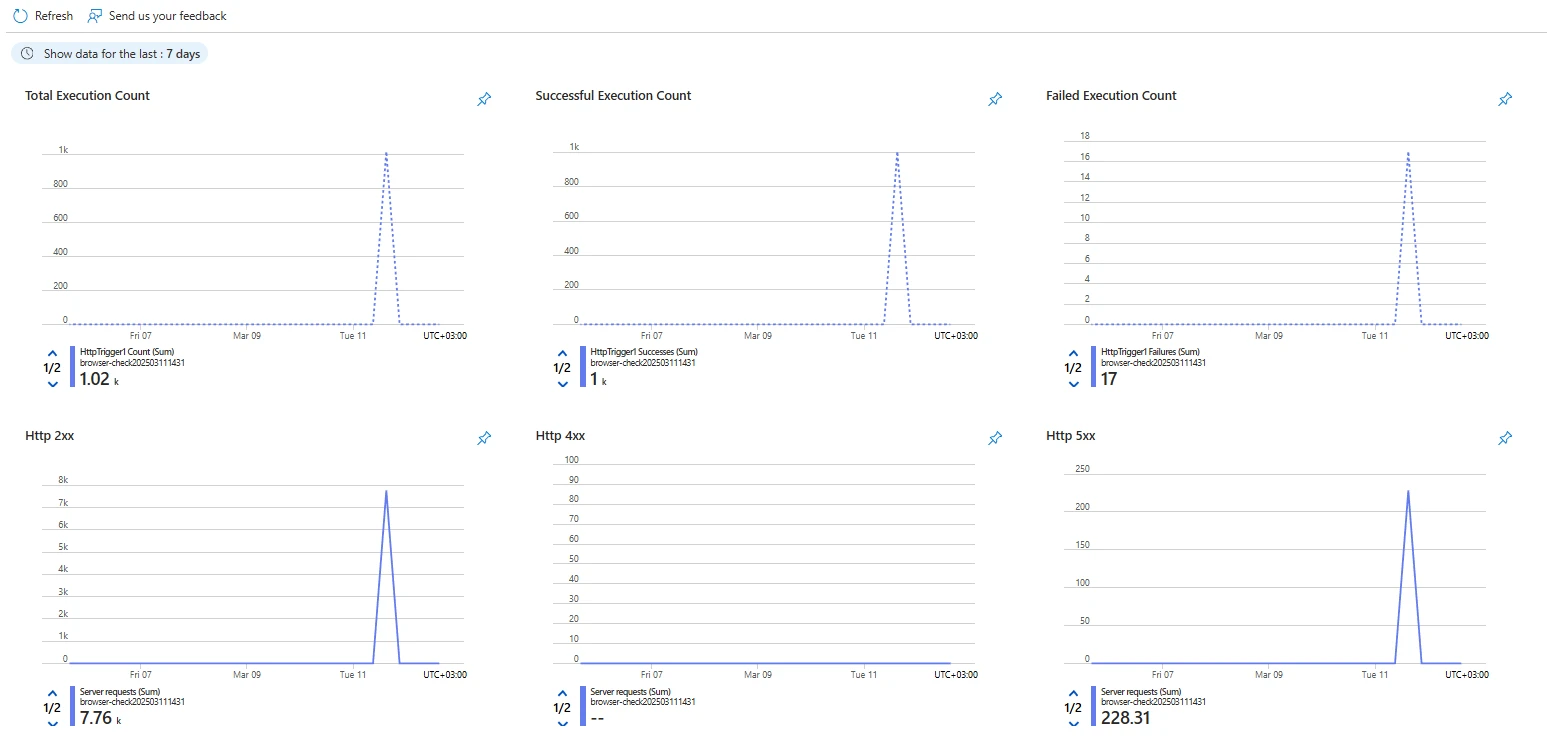This screenshot has width=1547, height=742.
Task: Pin the Total Execution Count chart
Action: click(484, 99)
